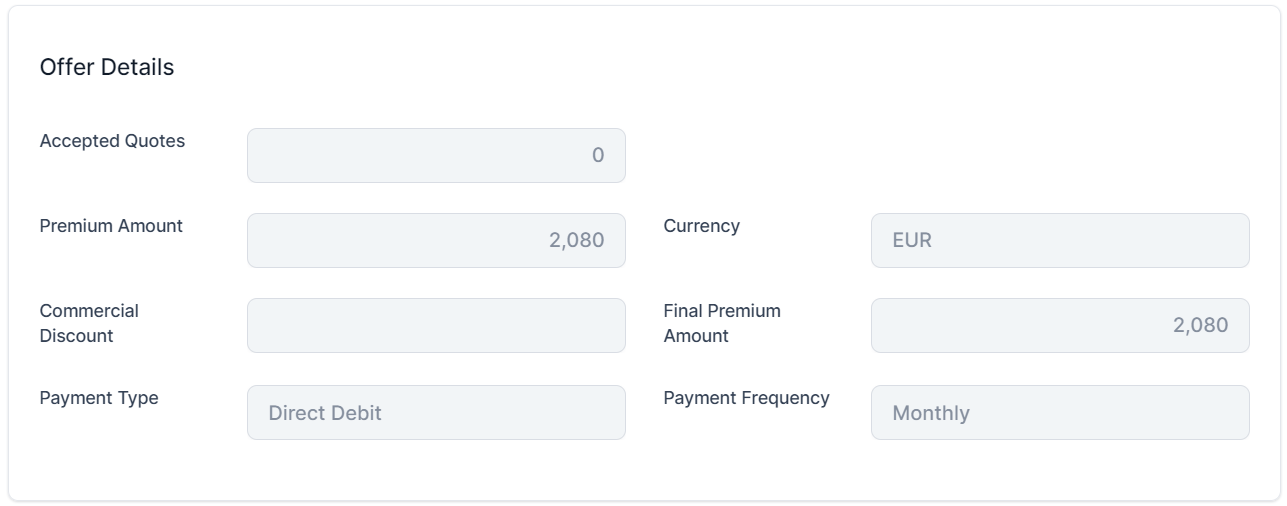Viewport: 1287px width, 506px height.
Task: Click the Offer Details heading
Action: 107,67
